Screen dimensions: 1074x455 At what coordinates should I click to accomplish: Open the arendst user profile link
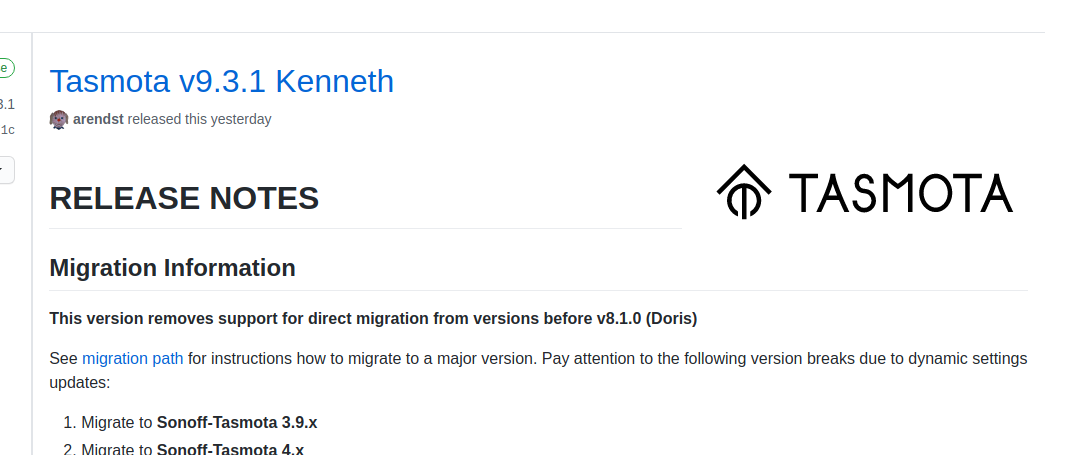(98, 119)
